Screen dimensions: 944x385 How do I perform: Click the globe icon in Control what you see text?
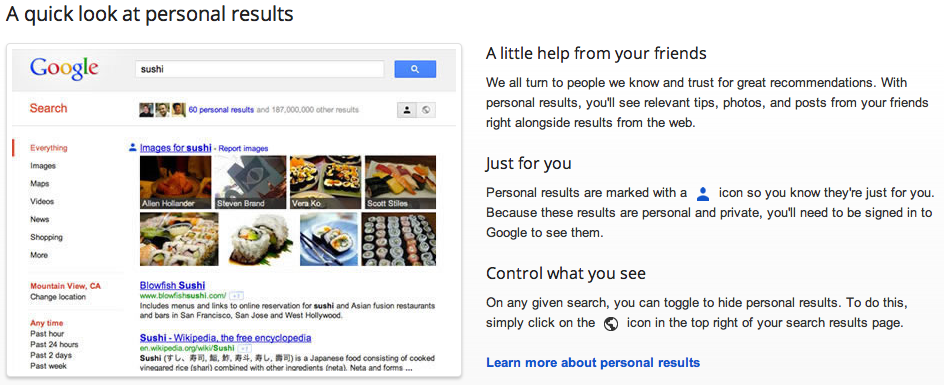610,324
